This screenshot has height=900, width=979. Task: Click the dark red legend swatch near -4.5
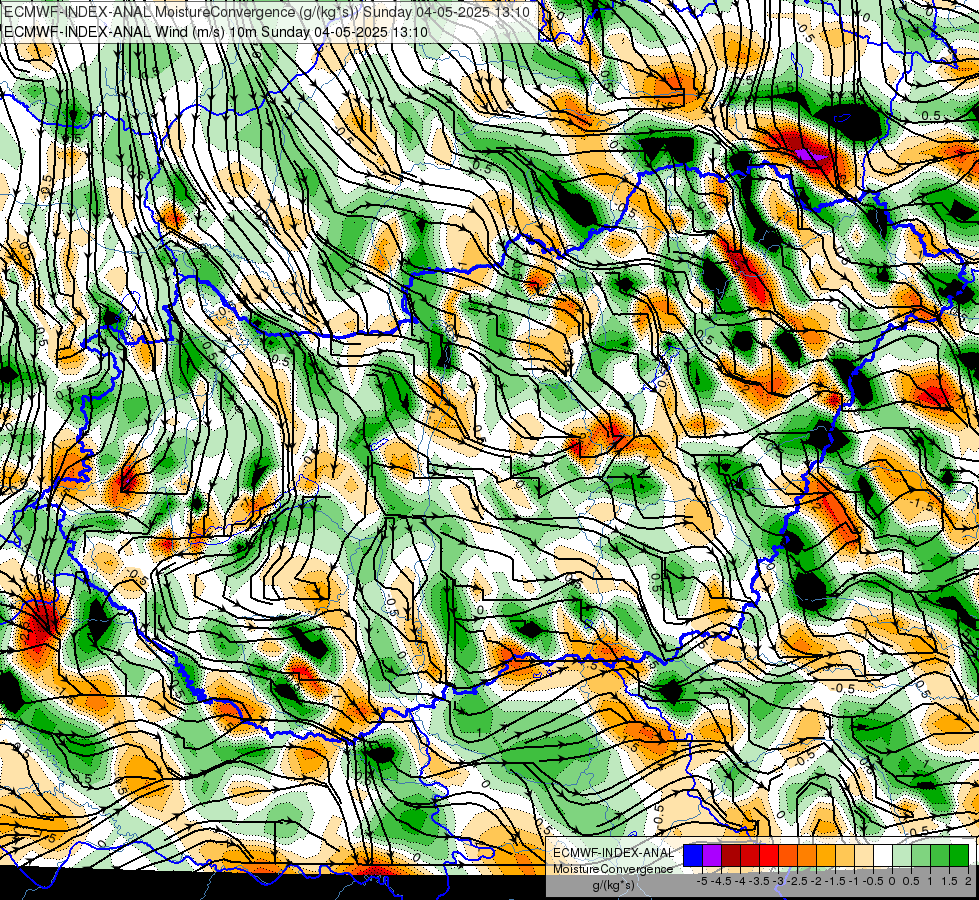[731, 855]
